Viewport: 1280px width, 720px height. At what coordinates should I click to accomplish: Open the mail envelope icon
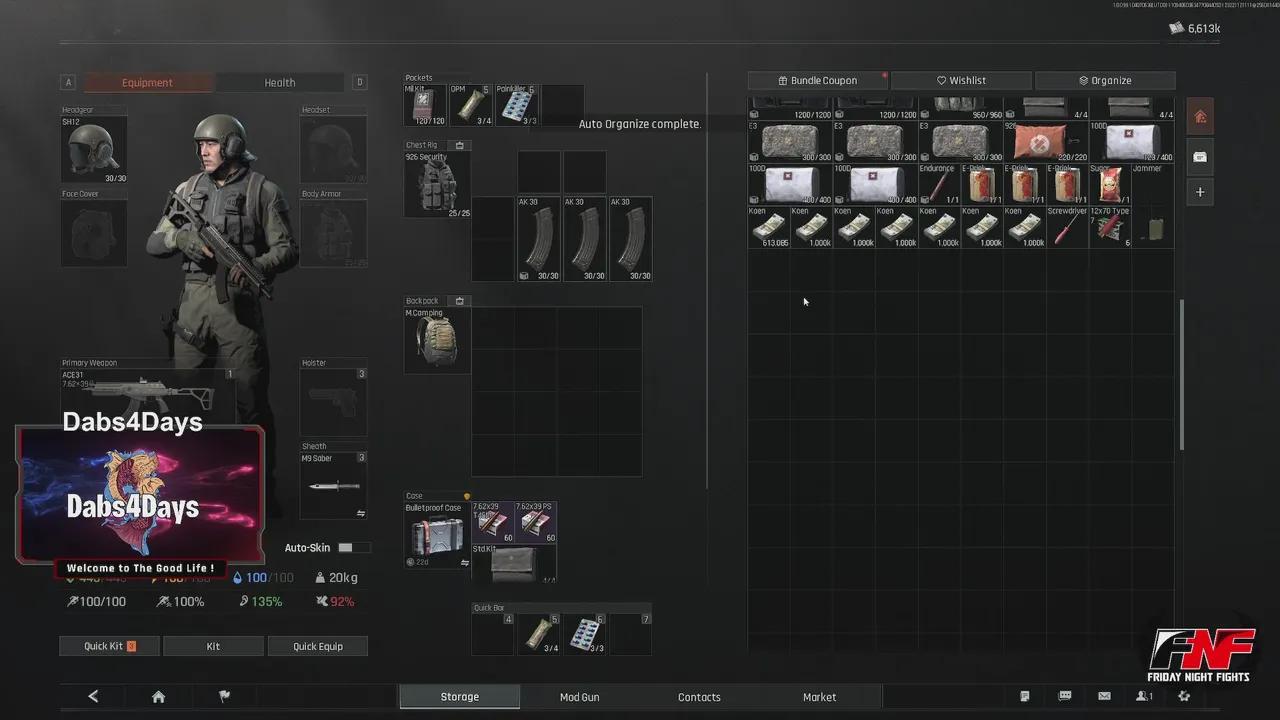coord(1104,696)
